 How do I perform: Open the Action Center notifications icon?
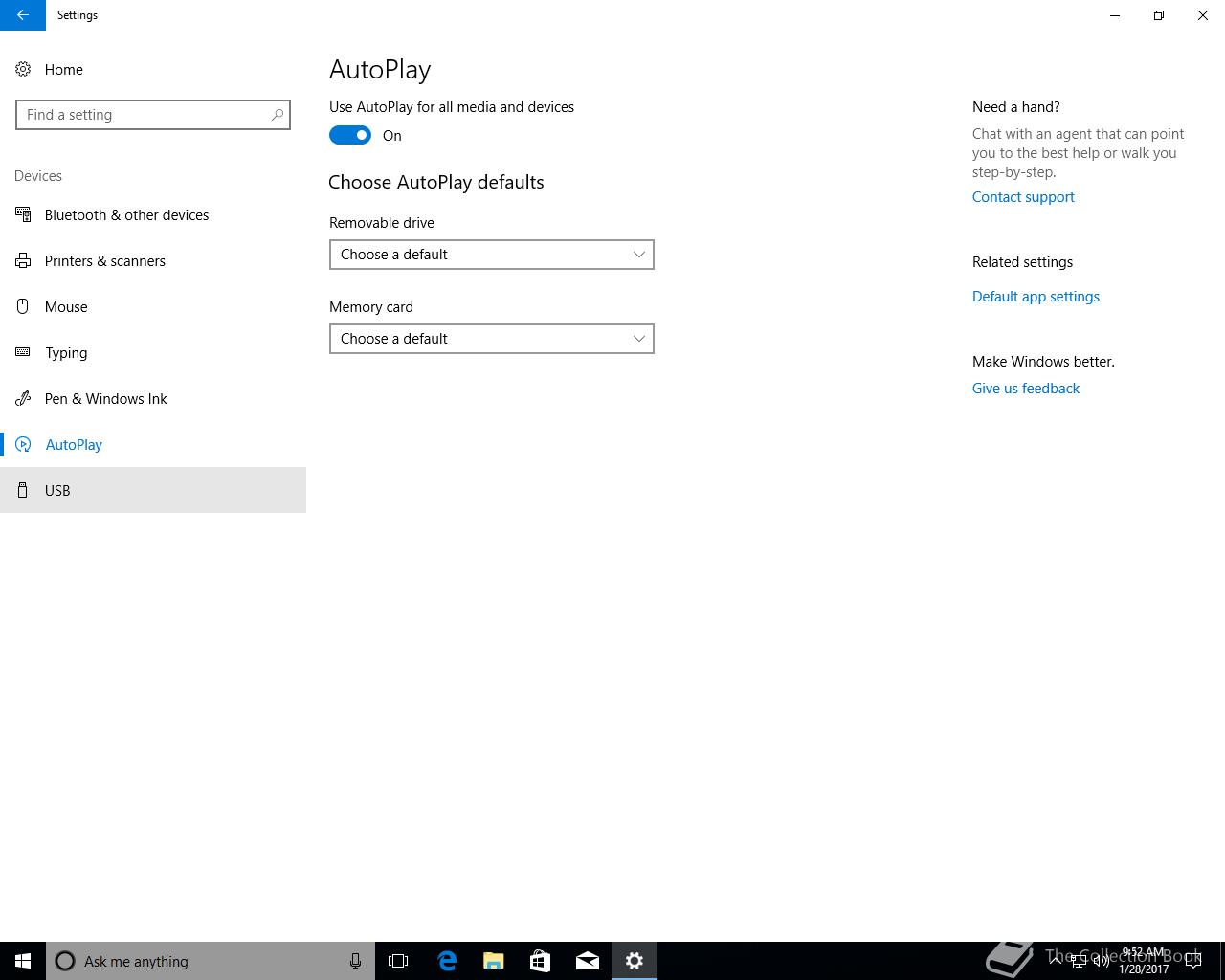coord(1193,961)
